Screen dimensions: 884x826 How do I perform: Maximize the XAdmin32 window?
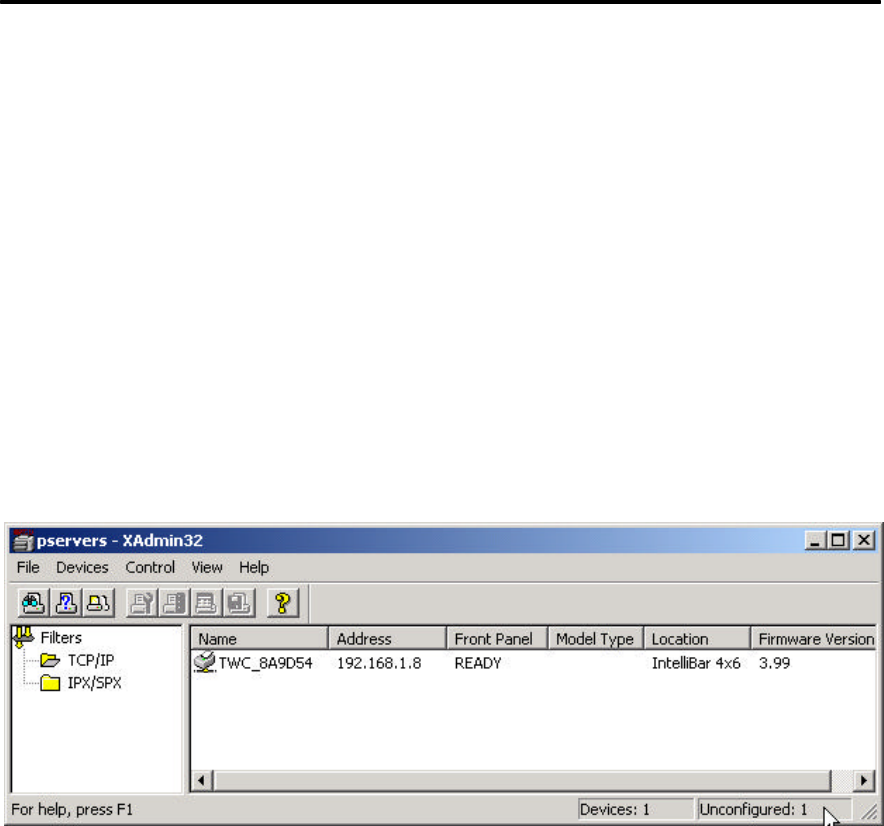[x=838, y=540]
